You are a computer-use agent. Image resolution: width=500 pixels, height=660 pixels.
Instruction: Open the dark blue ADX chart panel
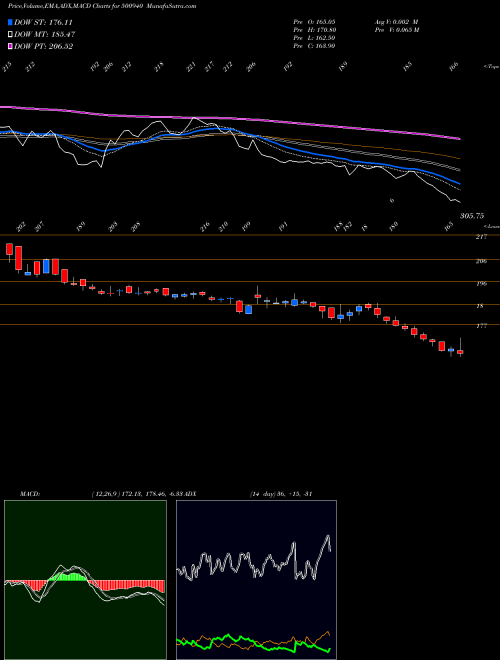[256, 580]
